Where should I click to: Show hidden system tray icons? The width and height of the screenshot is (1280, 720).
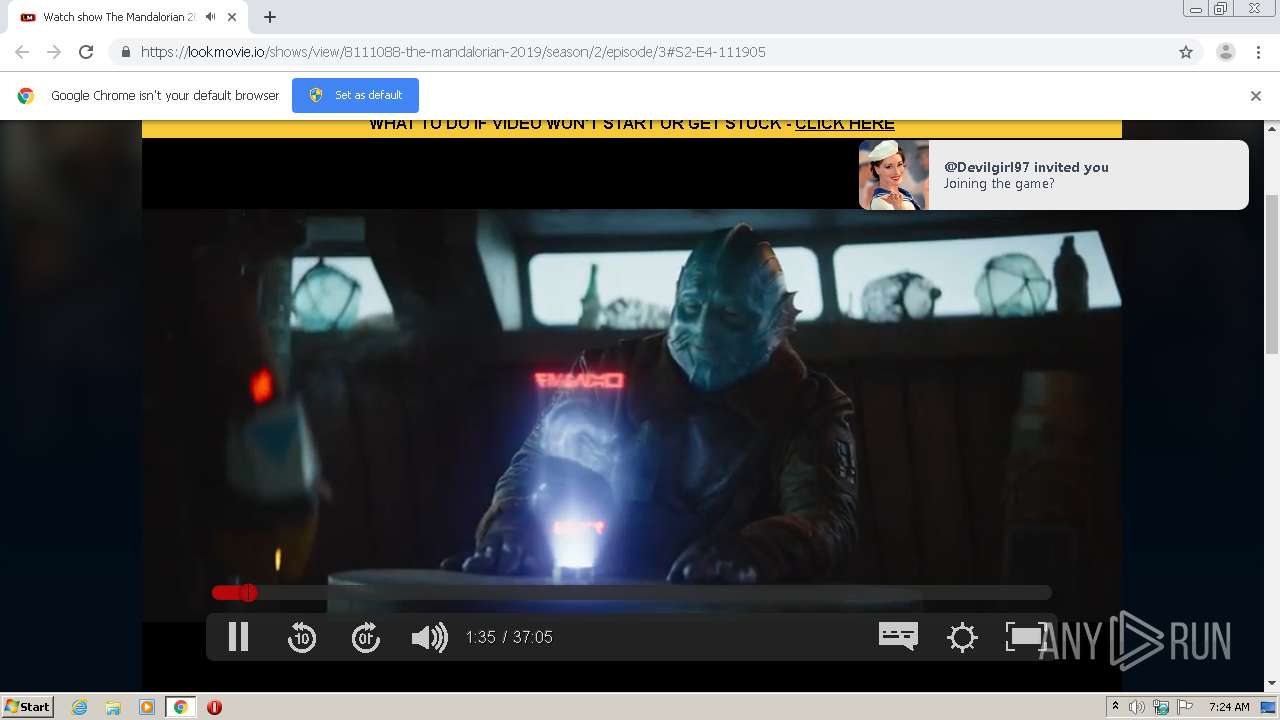pos(1115,707)
